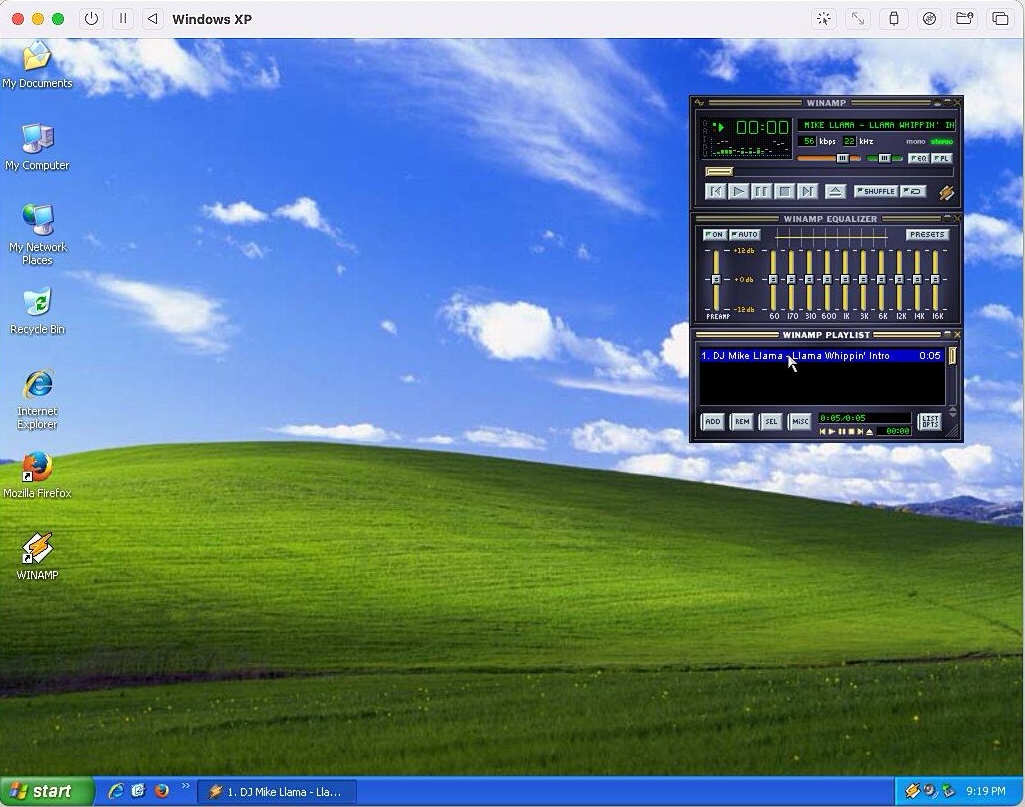Toggle the equalizer AUTO button

745,235
